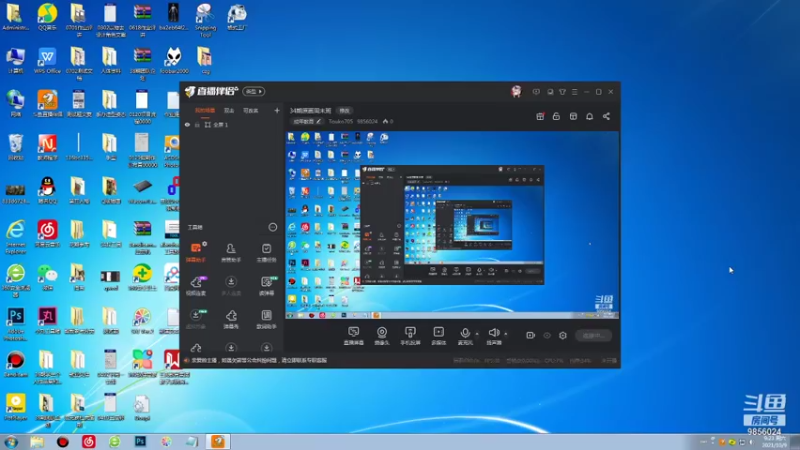Viewport: 800px width, 450px height.
Task: Click the edit pencil on the category tag
Action: tap(318, 121)
